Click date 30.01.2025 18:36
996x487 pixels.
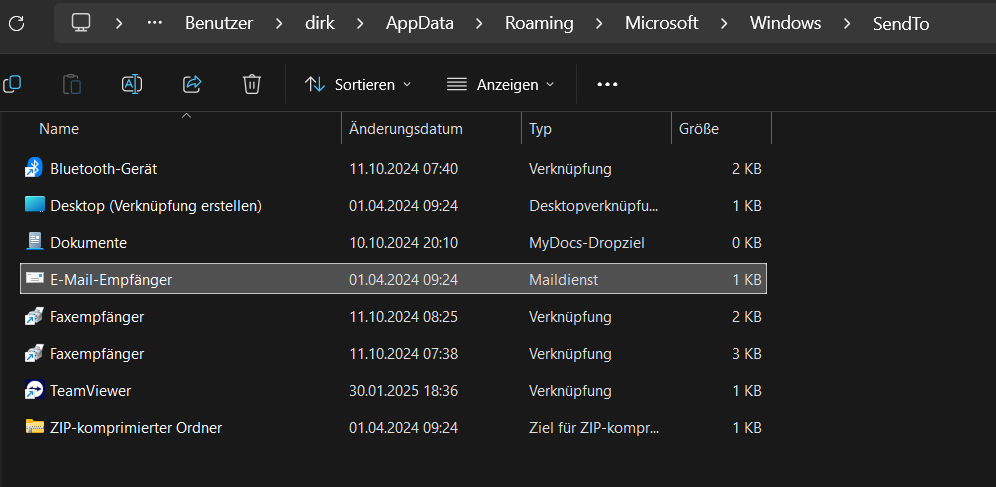coord(403,390)
